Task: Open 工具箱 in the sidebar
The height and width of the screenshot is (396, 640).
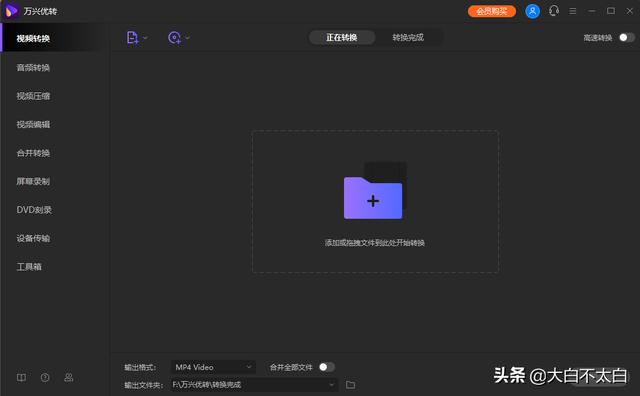Action: point(29,267)
